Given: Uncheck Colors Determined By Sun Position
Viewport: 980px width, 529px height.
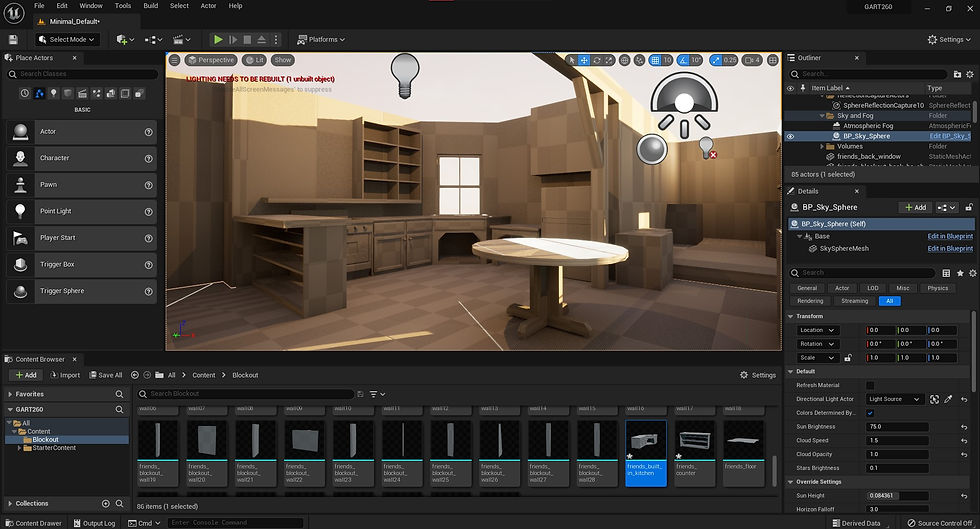Looking at the screenshot, I should point(870,413).
